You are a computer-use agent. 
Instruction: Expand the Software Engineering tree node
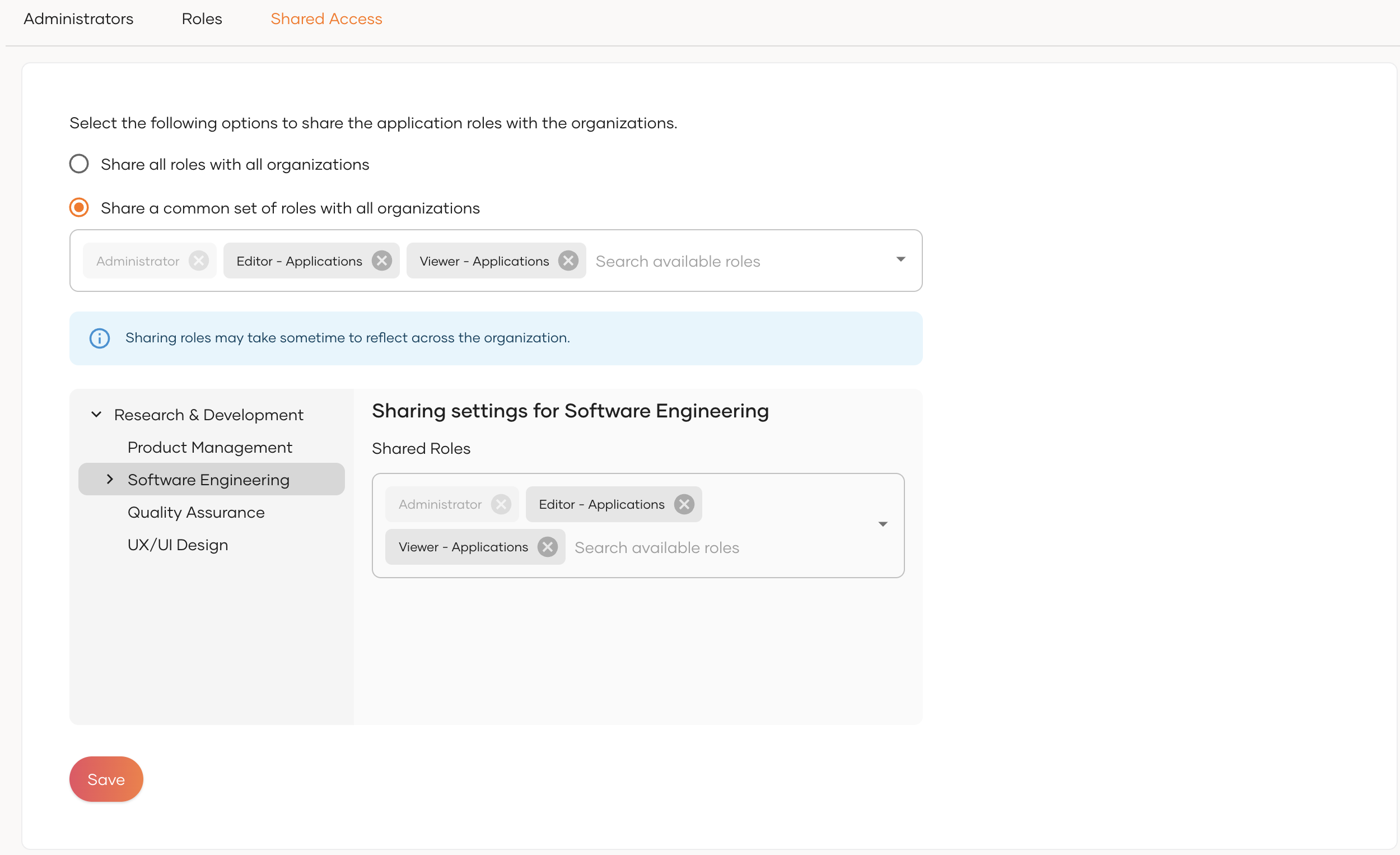click(x=110, y=479)
